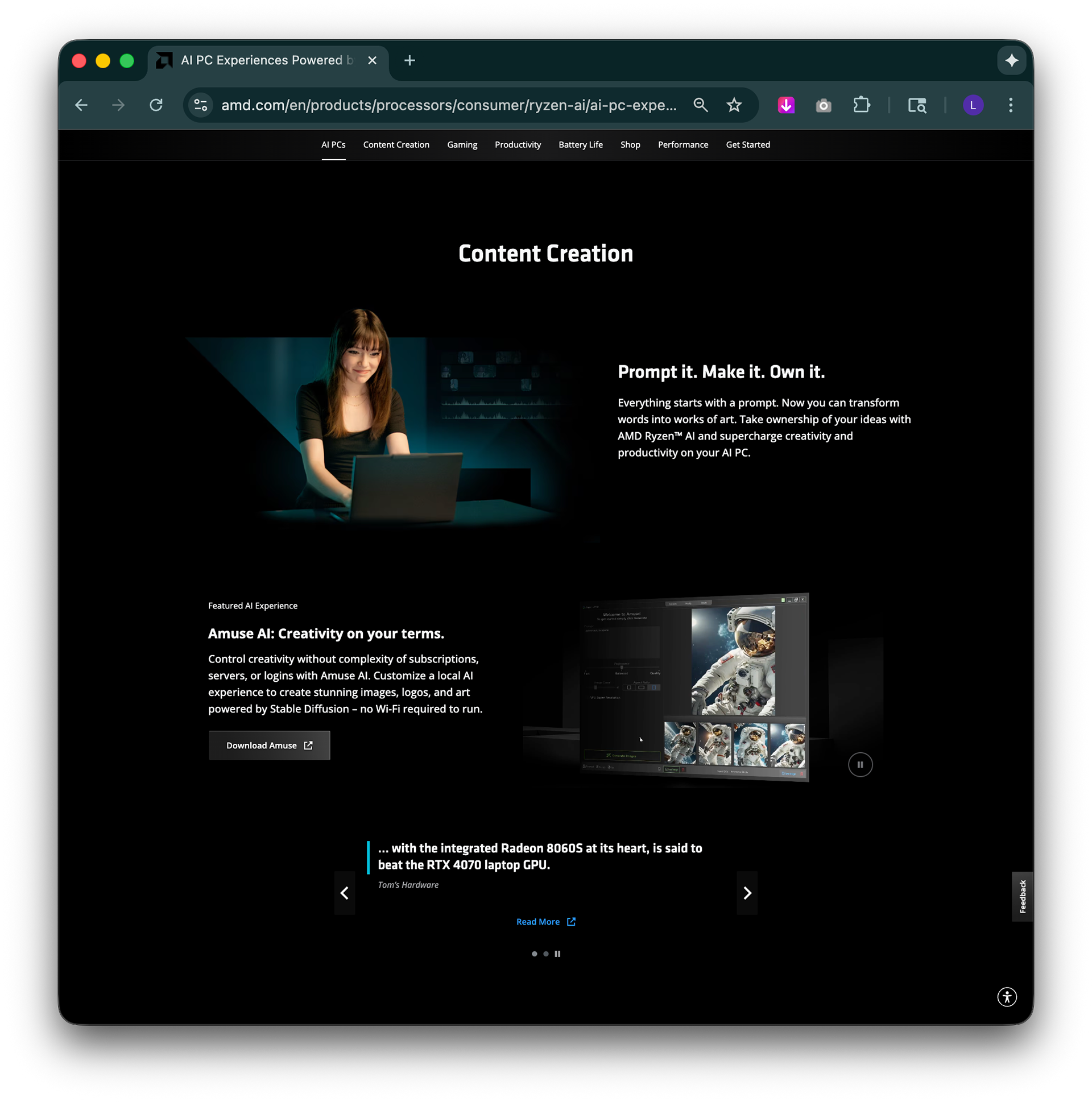Image resolution: width=1092 pixels, height=1102 pixels.
Task: Pause the Amuse AI video
Action: pos(860,764)
